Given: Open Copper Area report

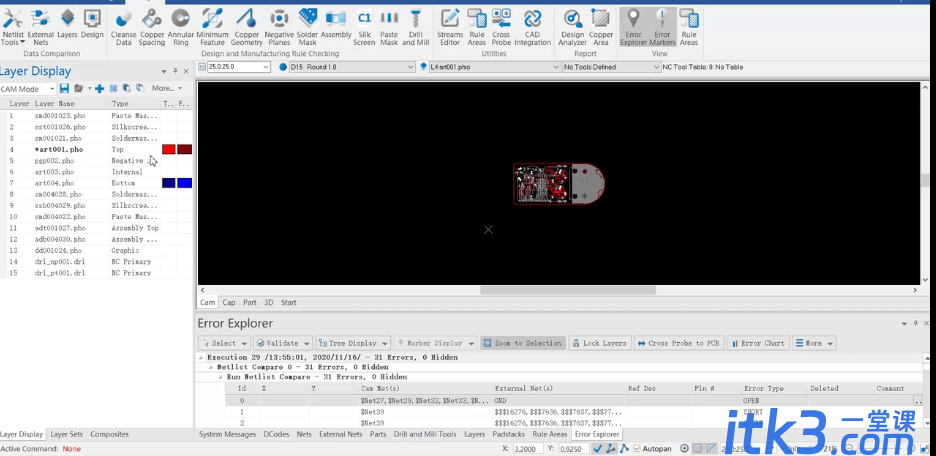Looking at the screenshot, I should coord(601,27).
